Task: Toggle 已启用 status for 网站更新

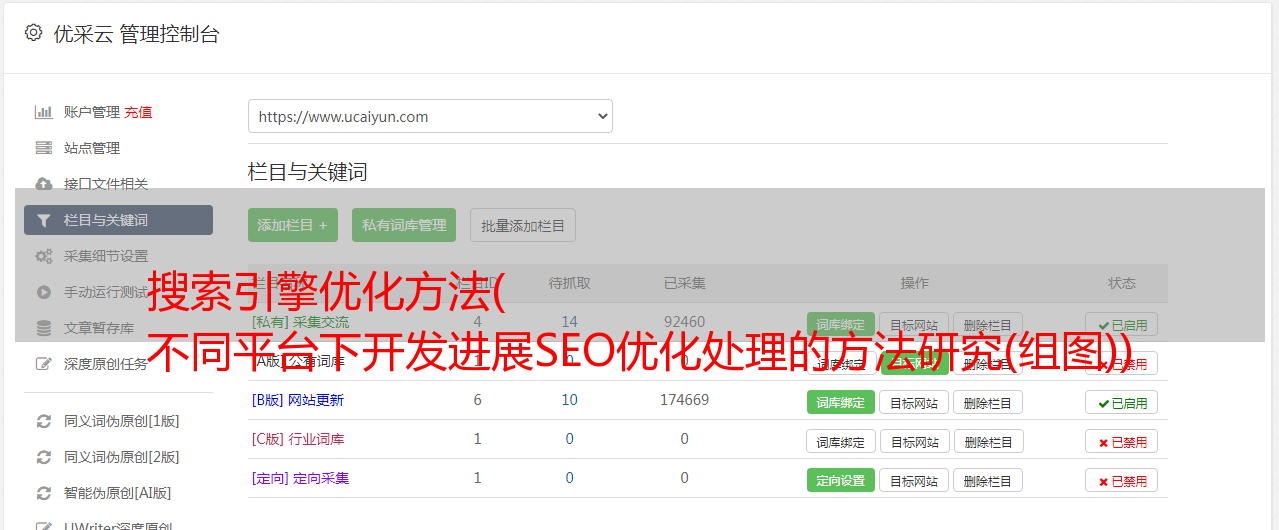Action: pyautogui.click(x=1122, y=402)
